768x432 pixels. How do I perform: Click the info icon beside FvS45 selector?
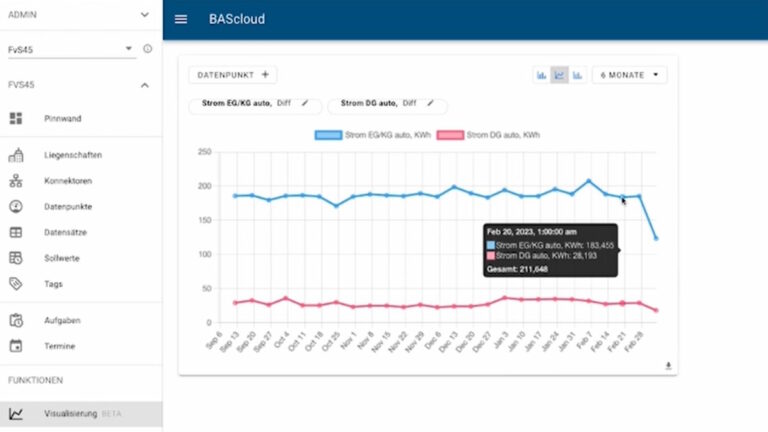(147, 48)
